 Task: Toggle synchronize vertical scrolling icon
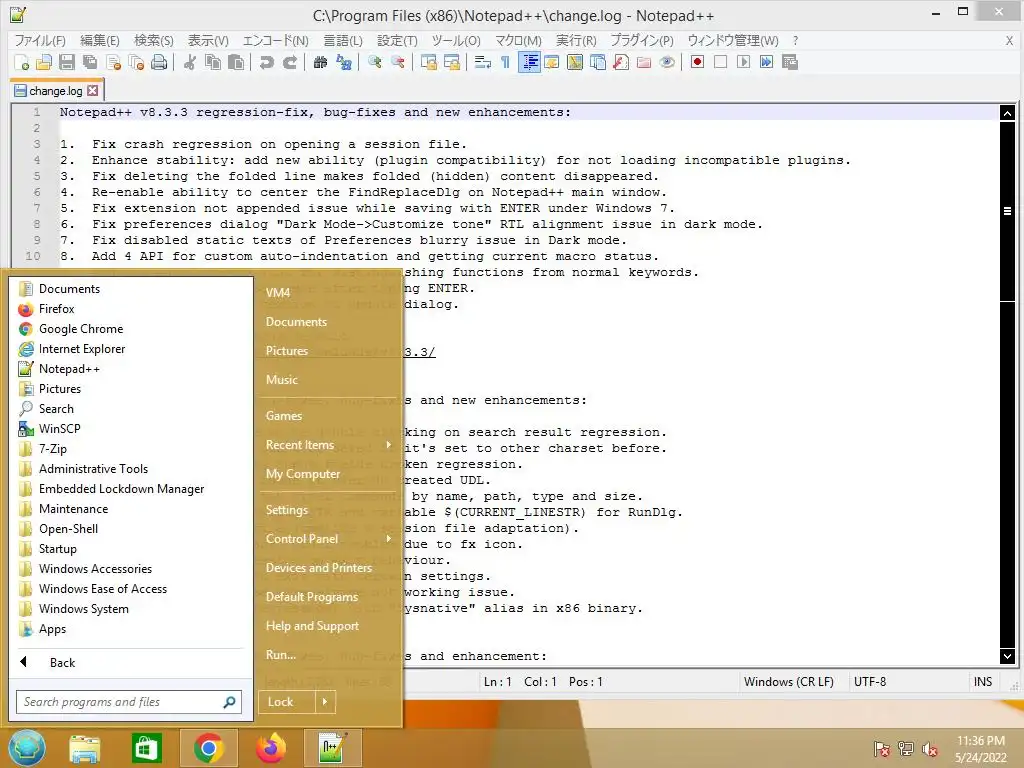coord(428,63)
